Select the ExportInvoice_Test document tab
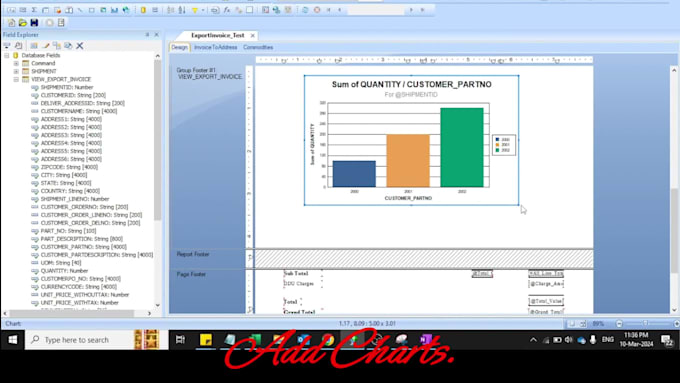Image resolution: width=680 pixels, height=383 pixels. pos(218,35)
